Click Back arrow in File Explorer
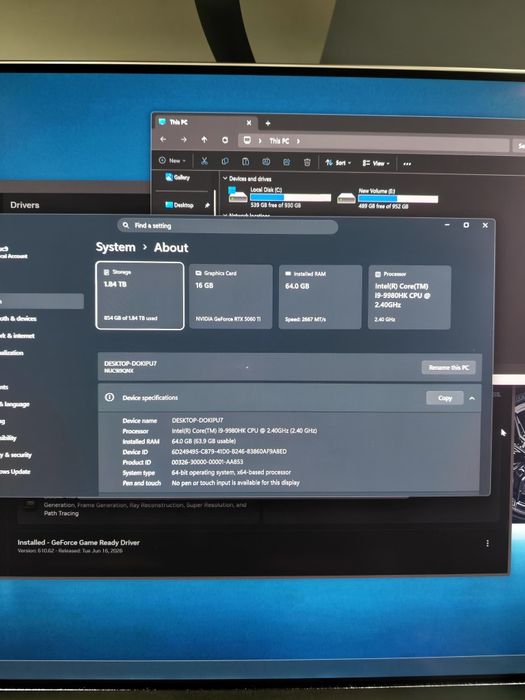 point(163,139)
